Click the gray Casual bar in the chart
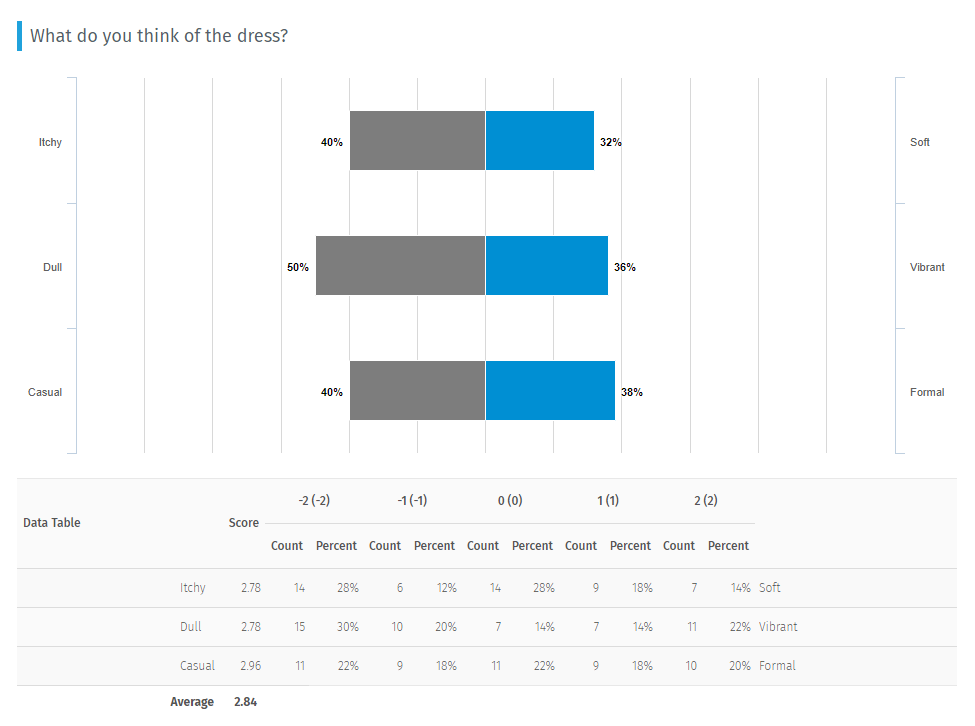The width and height of the screenshot is (975, 726). [417, 391]
